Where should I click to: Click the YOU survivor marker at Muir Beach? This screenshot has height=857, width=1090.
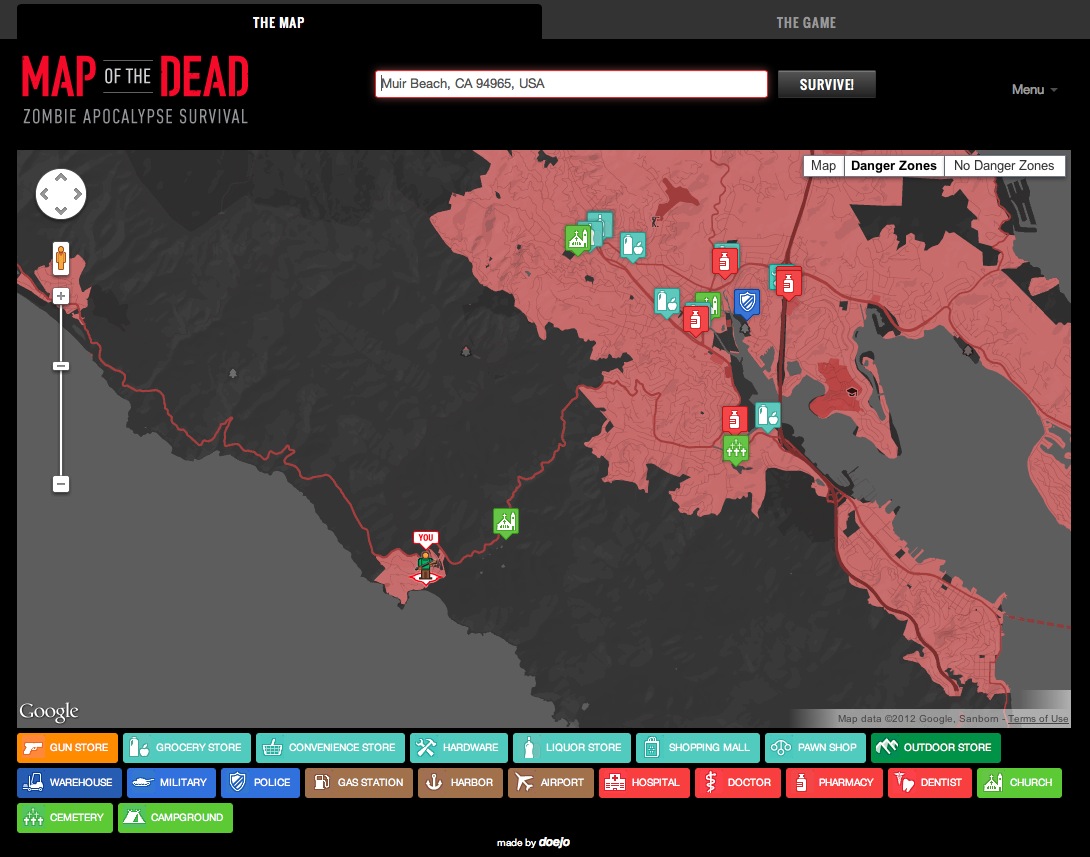(x=426, y=562)
